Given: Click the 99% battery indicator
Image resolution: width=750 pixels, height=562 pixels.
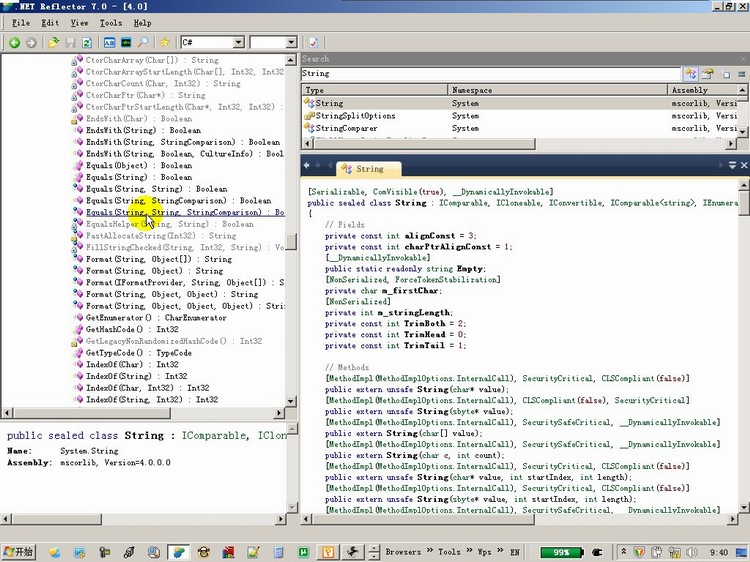Looking at the screenshot, I should (562, 552).
